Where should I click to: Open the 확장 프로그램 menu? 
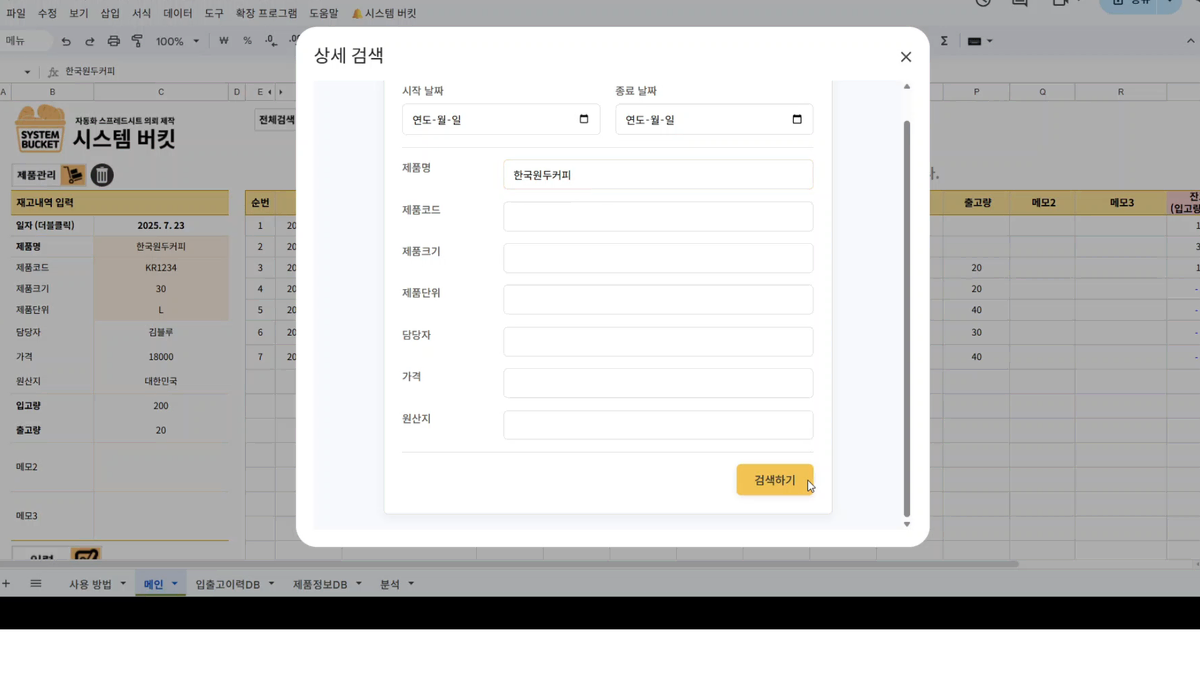(266, 14)
